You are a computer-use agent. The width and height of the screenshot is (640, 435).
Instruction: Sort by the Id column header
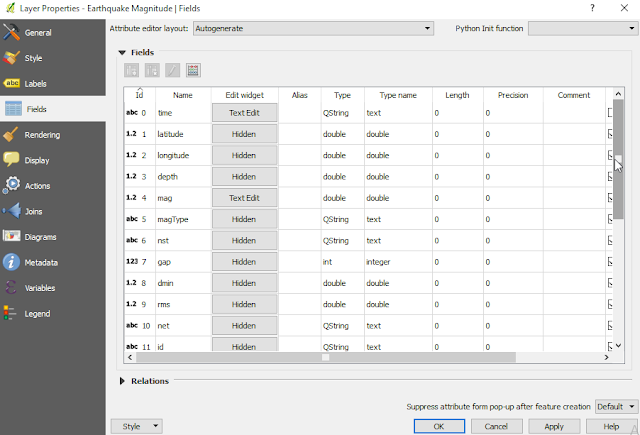[140, 95]
